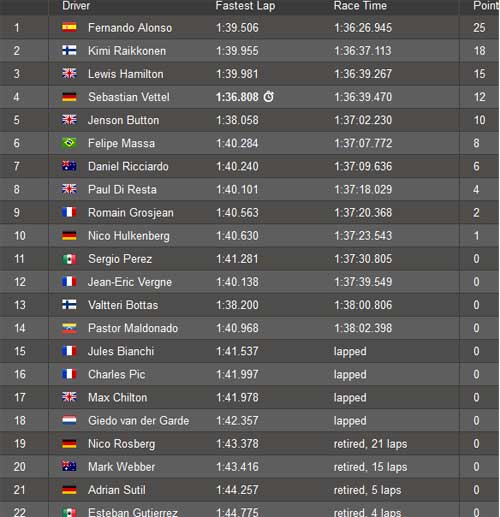Click the Australian flag beside Daniel Ricciardo
500x517 pixels.
point(69,166)
